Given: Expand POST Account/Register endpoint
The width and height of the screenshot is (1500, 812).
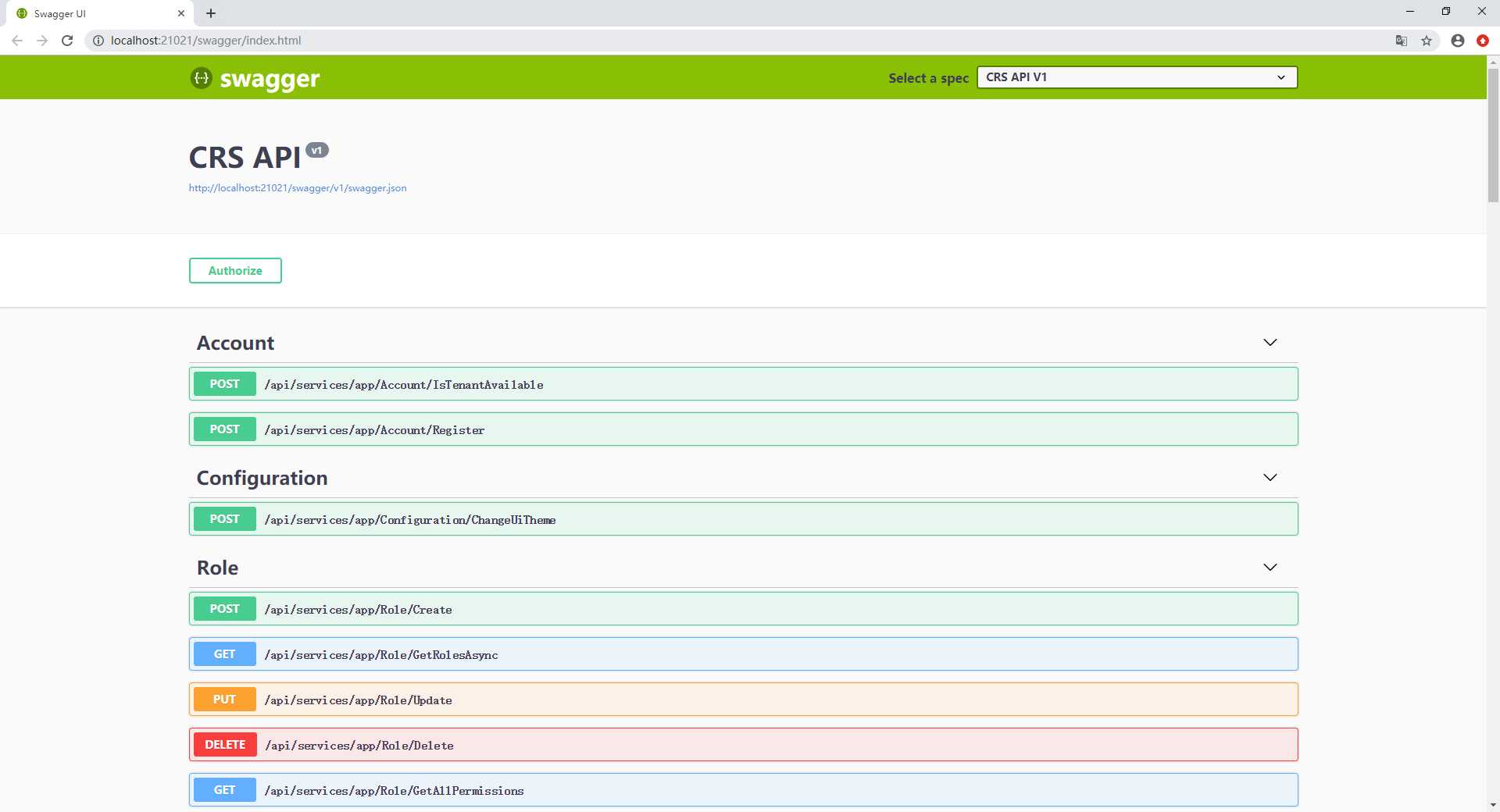Looking at the screenshot, I should [x=744, y=429].
